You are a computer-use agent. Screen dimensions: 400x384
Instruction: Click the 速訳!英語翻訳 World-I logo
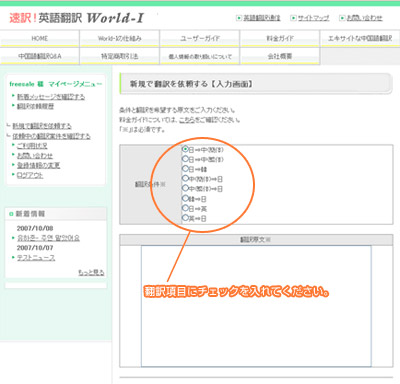pos(76,18)
